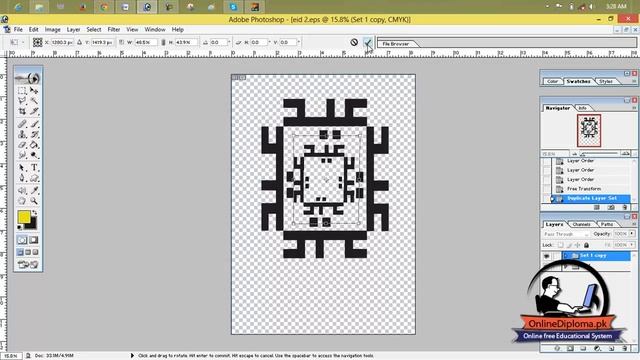Select the History Brush tool
This screenshot has width=640, height=360.
34,134
